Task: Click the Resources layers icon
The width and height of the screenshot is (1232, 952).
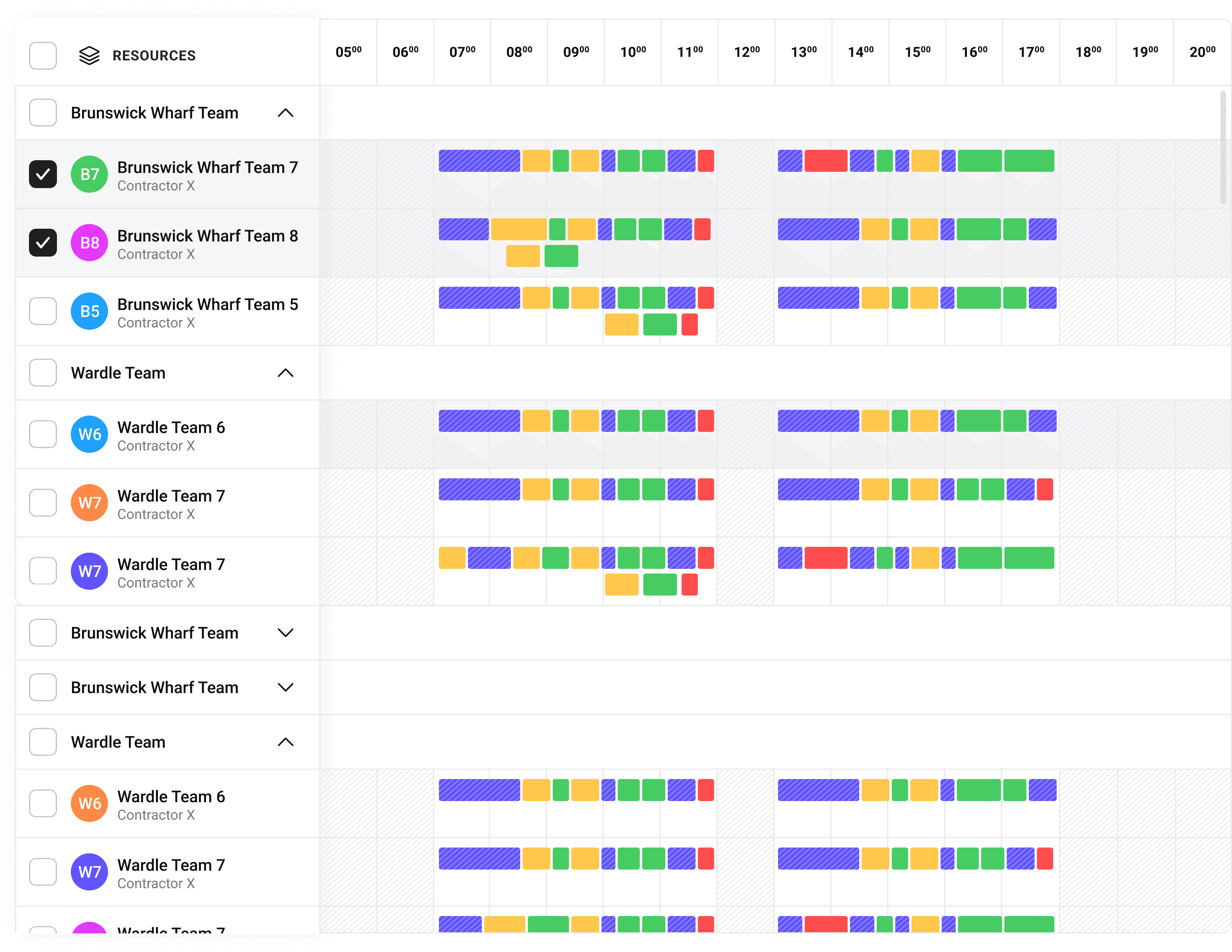Action: pos(89,55)
